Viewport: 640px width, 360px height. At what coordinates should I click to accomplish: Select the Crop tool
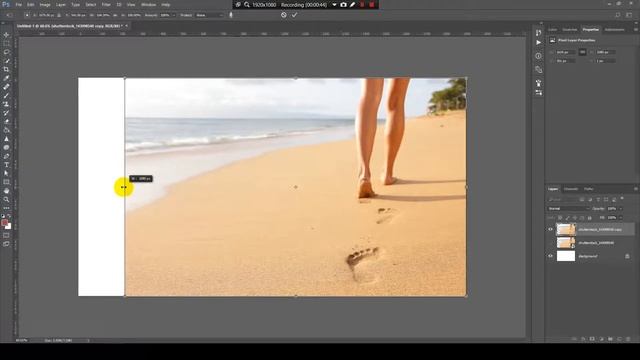coord(6,69)
